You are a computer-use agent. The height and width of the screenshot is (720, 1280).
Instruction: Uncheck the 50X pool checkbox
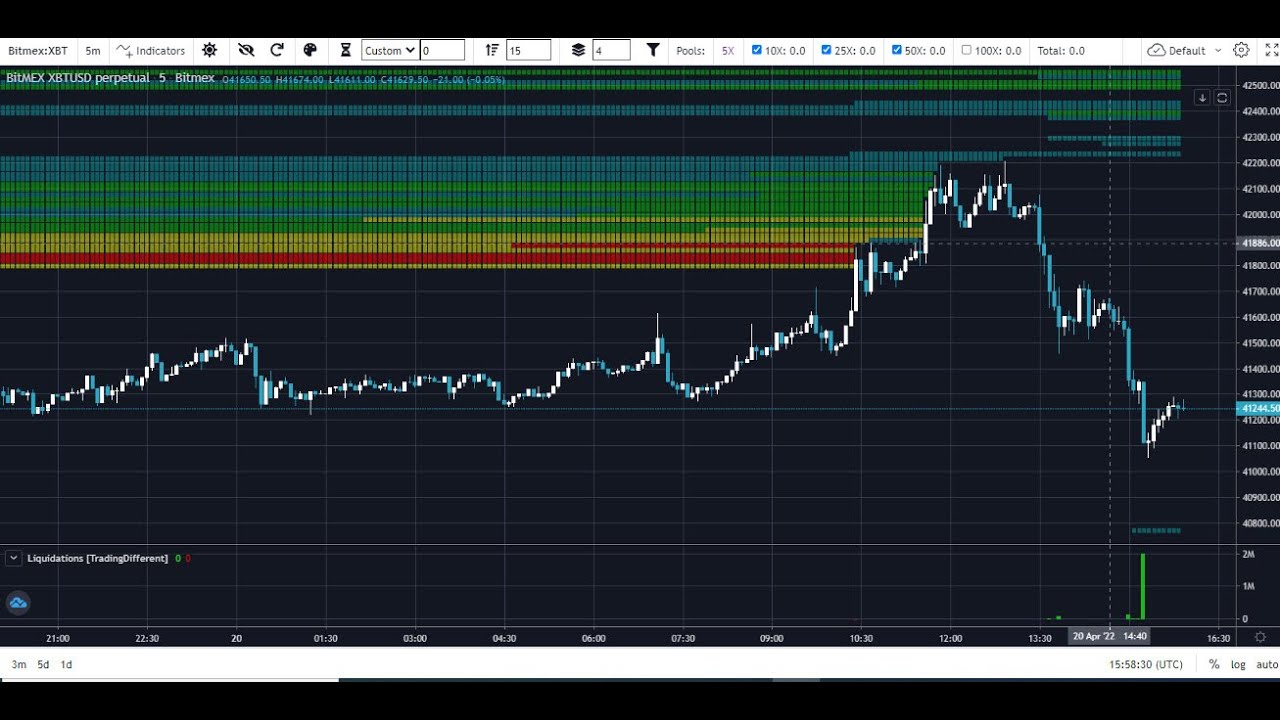[896, 50]
